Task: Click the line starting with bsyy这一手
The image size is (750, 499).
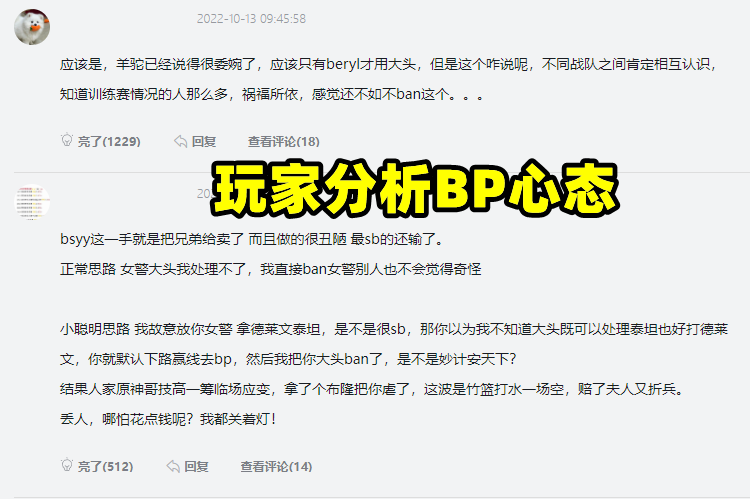Action: (x=252, y=239)
